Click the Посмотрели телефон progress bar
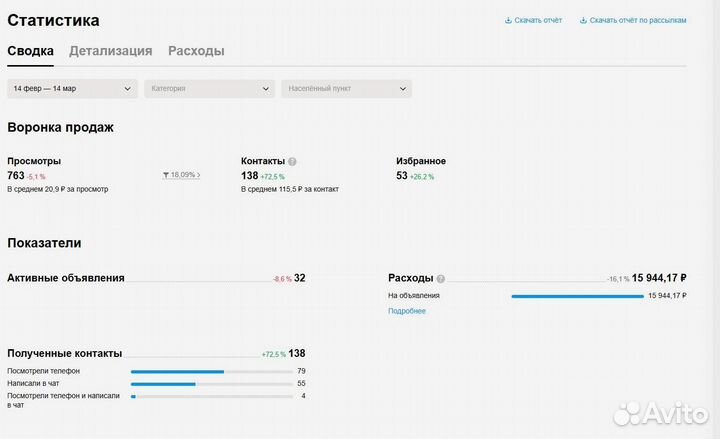The image size is (720, 439). click(178, 371)
